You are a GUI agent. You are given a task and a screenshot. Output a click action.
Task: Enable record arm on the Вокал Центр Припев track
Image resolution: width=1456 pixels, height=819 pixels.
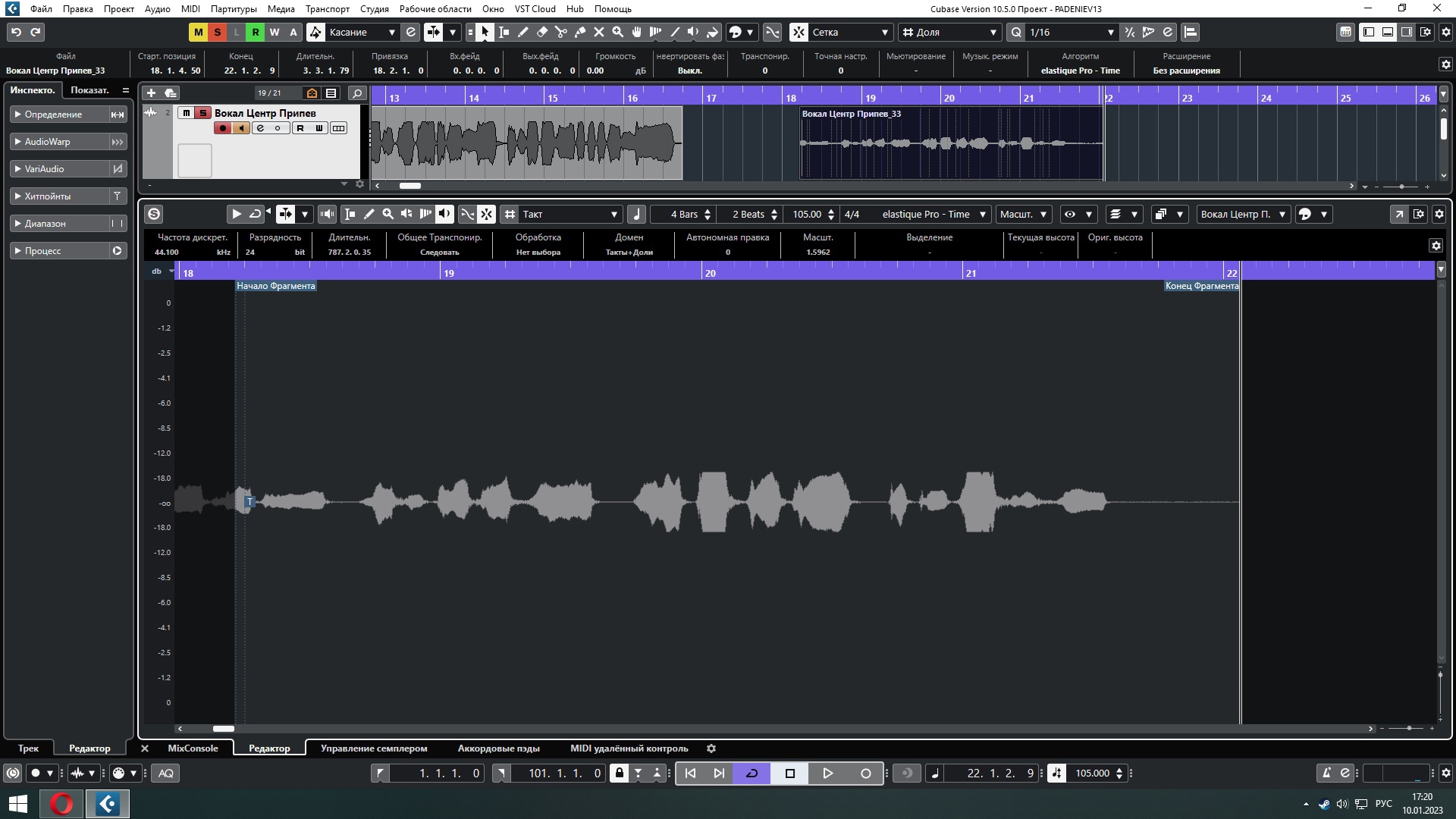222,128
